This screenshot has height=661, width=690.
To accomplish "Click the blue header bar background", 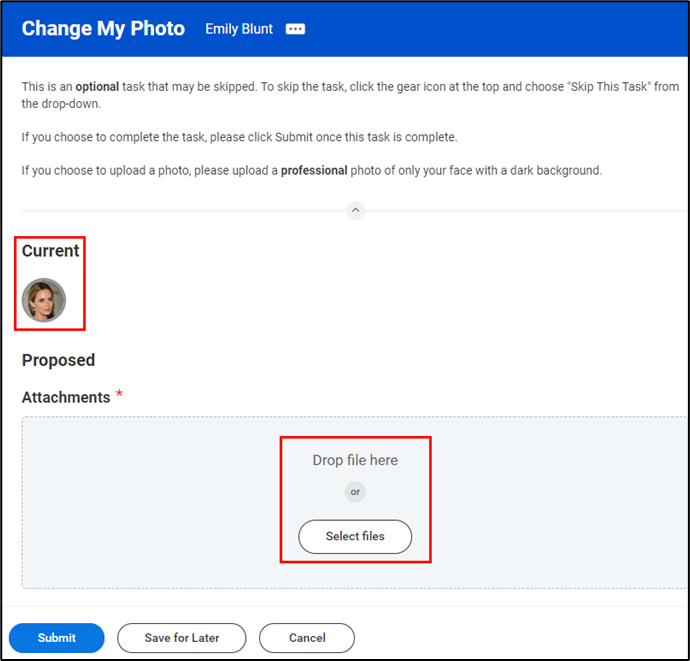I will pyautogui.click(x=500, y=29).
